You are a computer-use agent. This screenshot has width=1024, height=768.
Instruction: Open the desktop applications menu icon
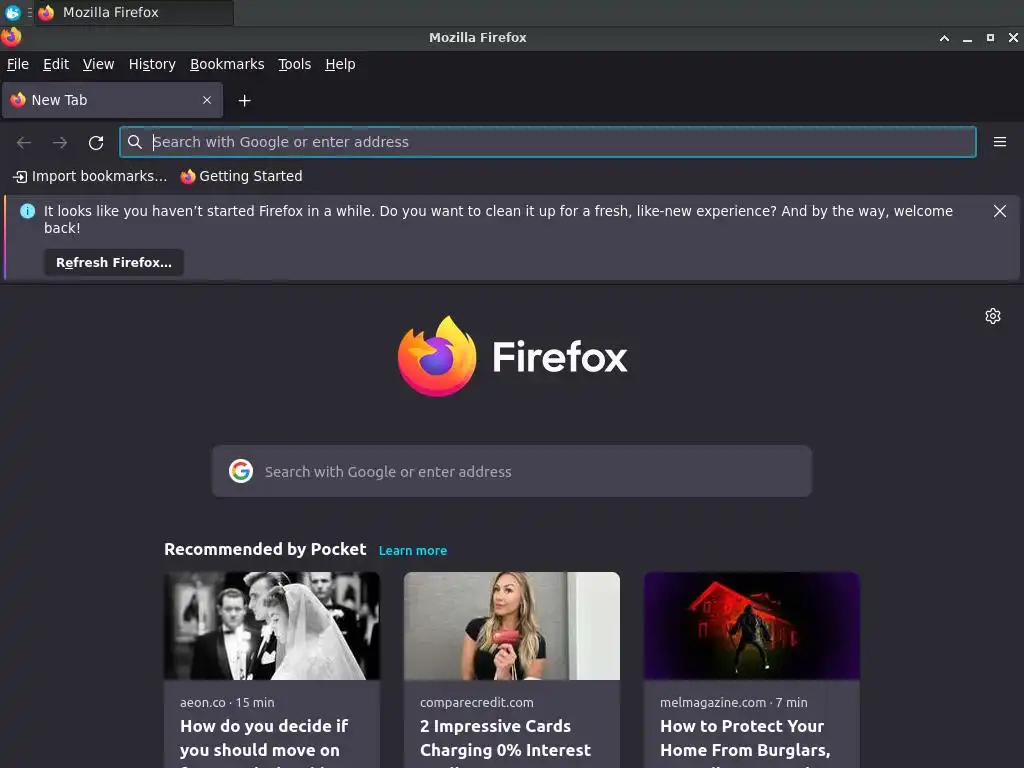(x=12, y=12)
